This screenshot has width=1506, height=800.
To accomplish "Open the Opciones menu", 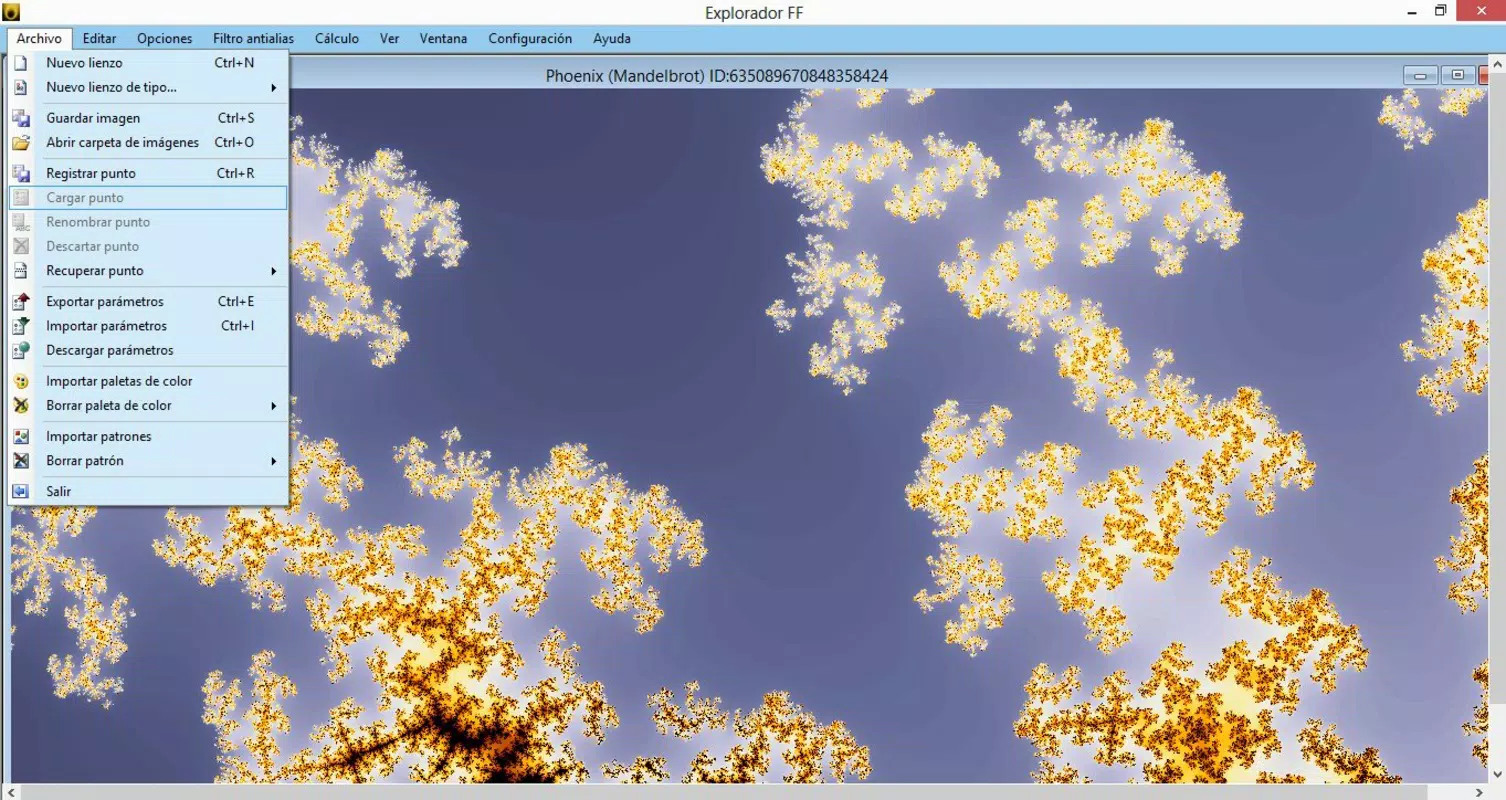I will [x=164, y=38].
